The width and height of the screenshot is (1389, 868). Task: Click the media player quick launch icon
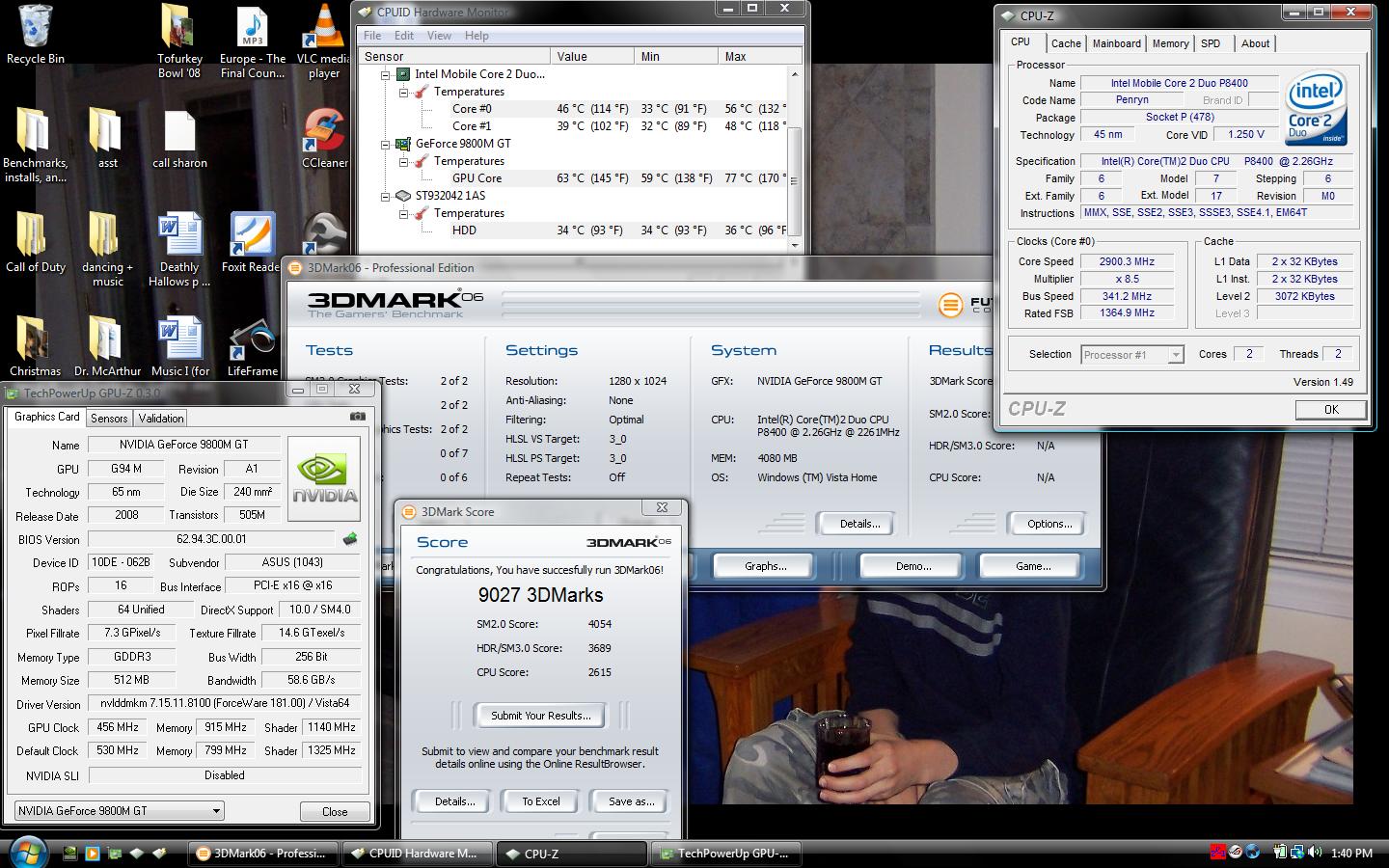[x=93, y=853]
